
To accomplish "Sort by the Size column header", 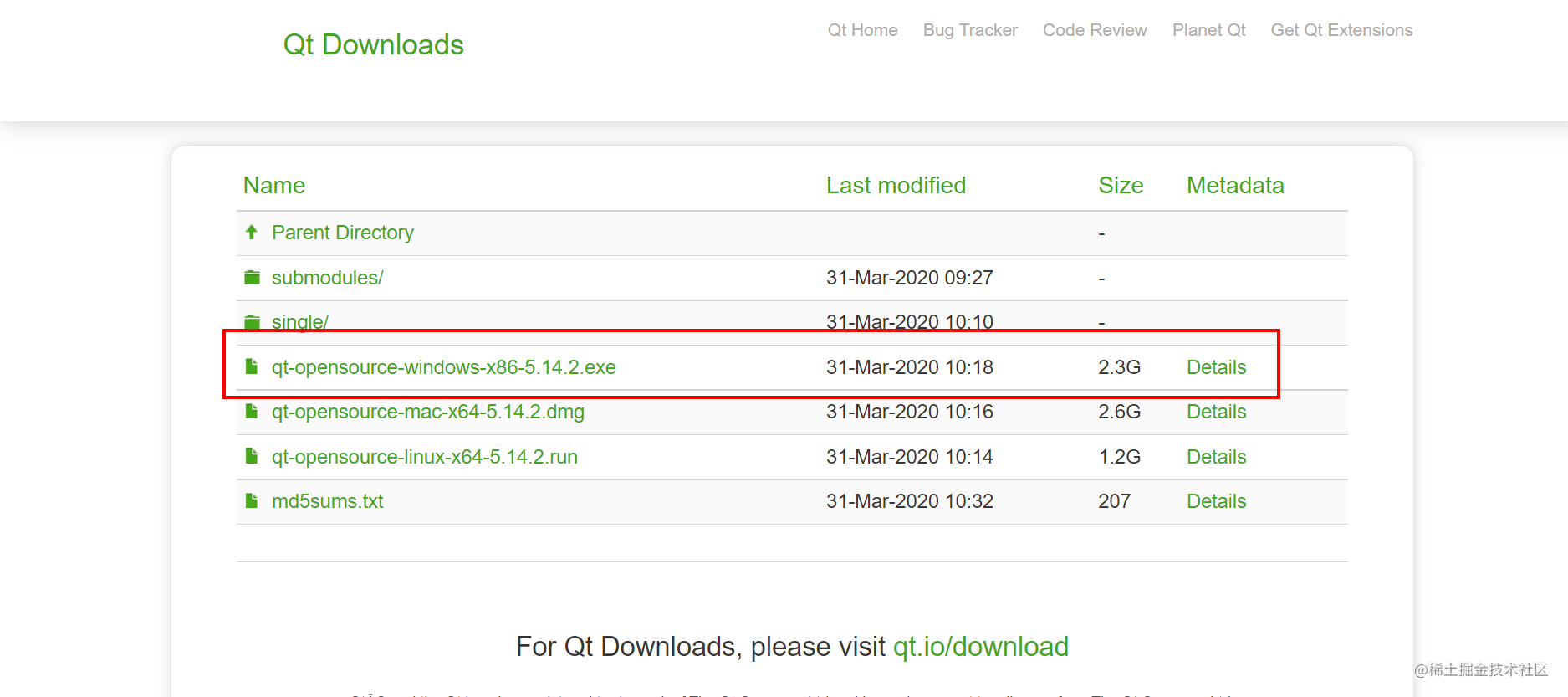I will click(x=1121, y=186).
